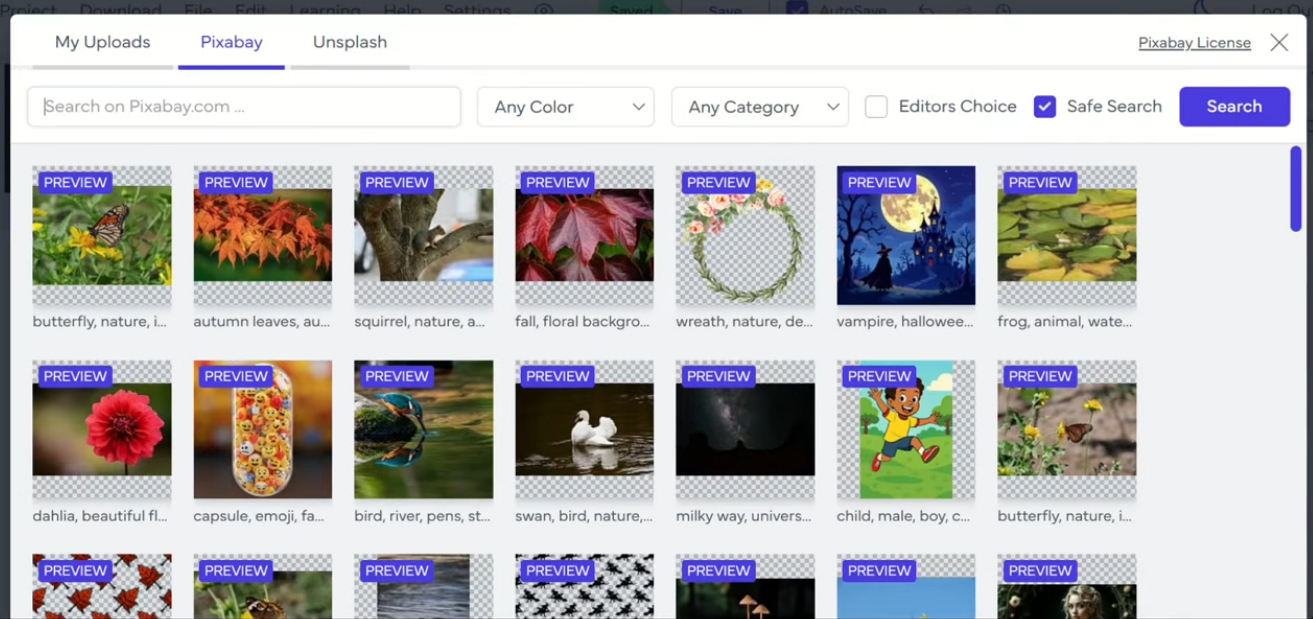Screen dimensions: 1313x619
Task: Select the red maple leaf pattern thumbnail
Action: pyautogui.click(x=102, y=587)
